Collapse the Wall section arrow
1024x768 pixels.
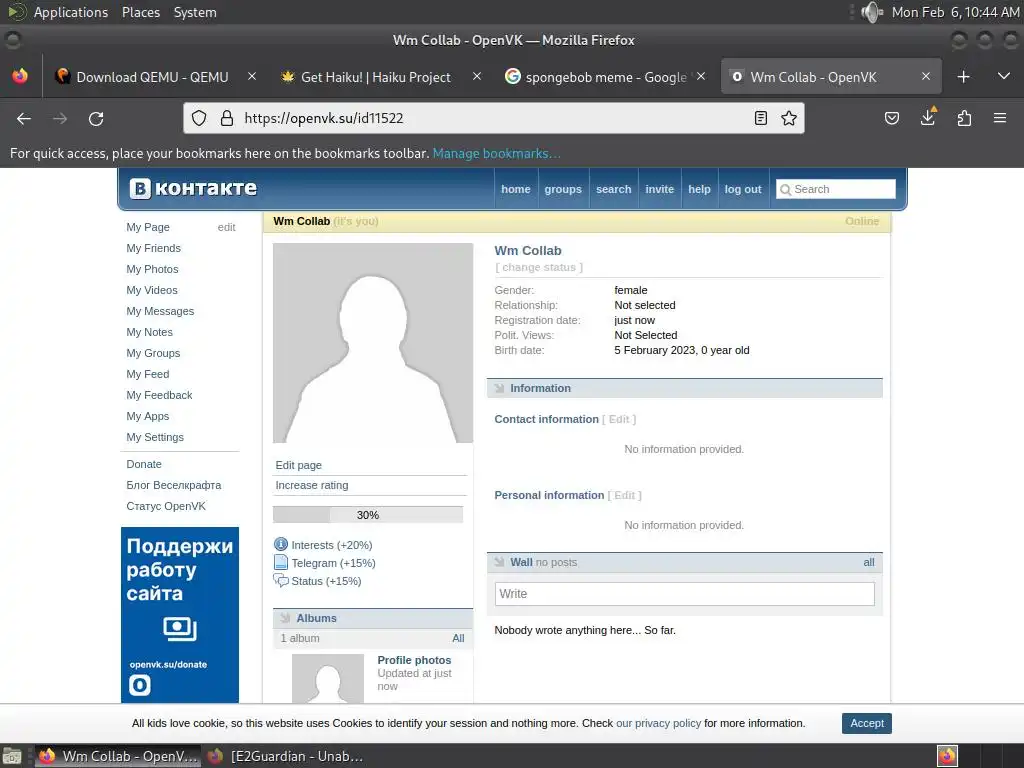point(500,562)
